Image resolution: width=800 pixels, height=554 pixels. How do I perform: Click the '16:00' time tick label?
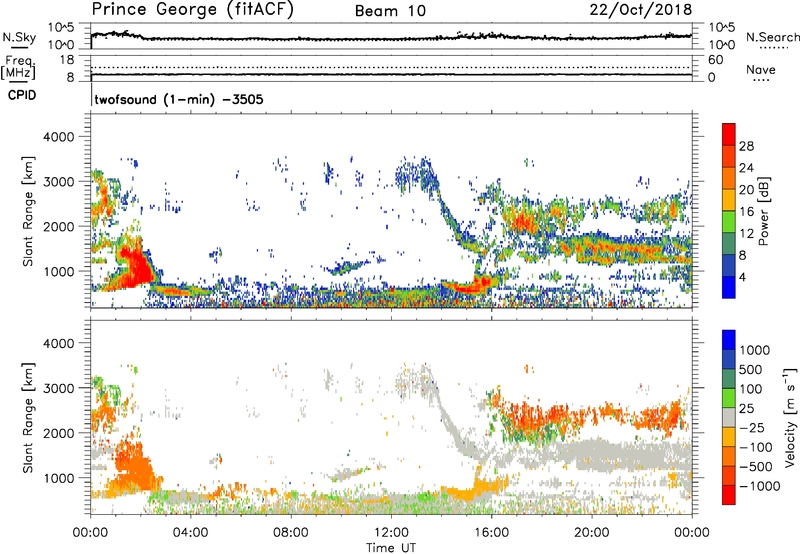point(491,533)
